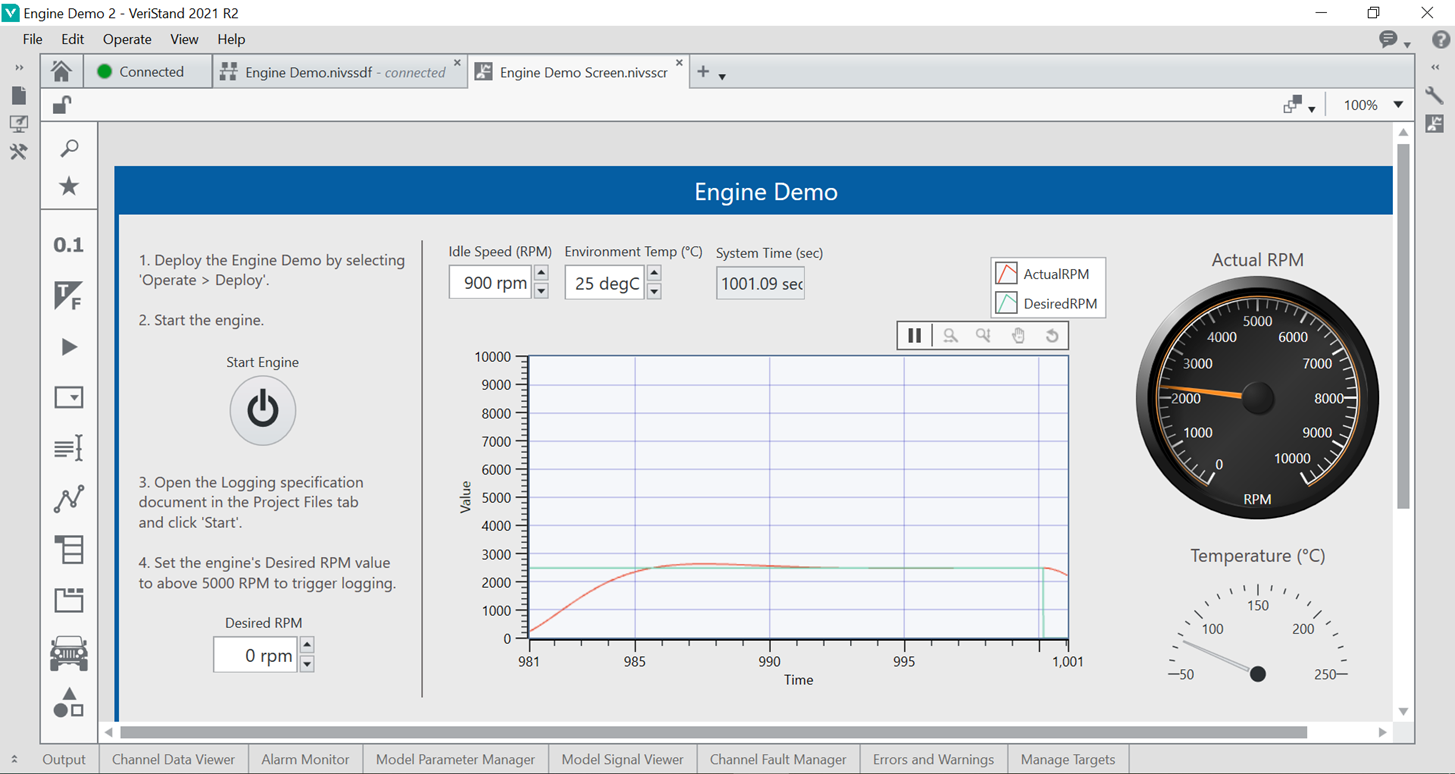Reset the graph view
Image resolution: width=1455 pixels, height=774 pixels.
pyautogui.click(x=1052, y=336)
